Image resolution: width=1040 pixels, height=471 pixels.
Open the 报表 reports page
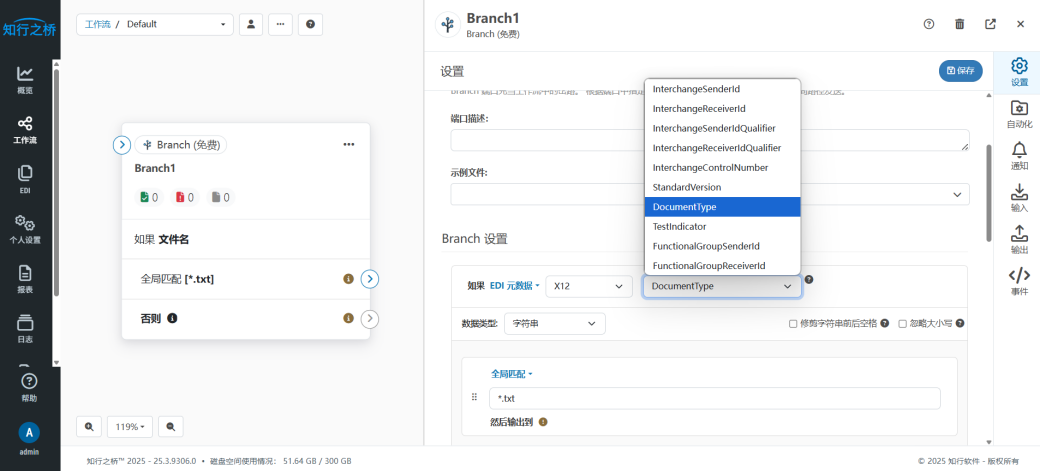coord(25,278)
